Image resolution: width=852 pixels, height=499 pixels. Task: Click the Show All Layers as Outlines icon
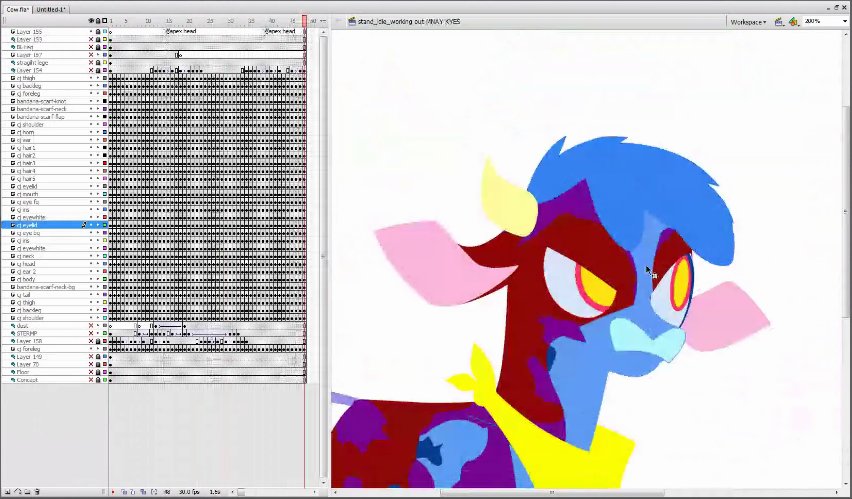click(105, 21)
